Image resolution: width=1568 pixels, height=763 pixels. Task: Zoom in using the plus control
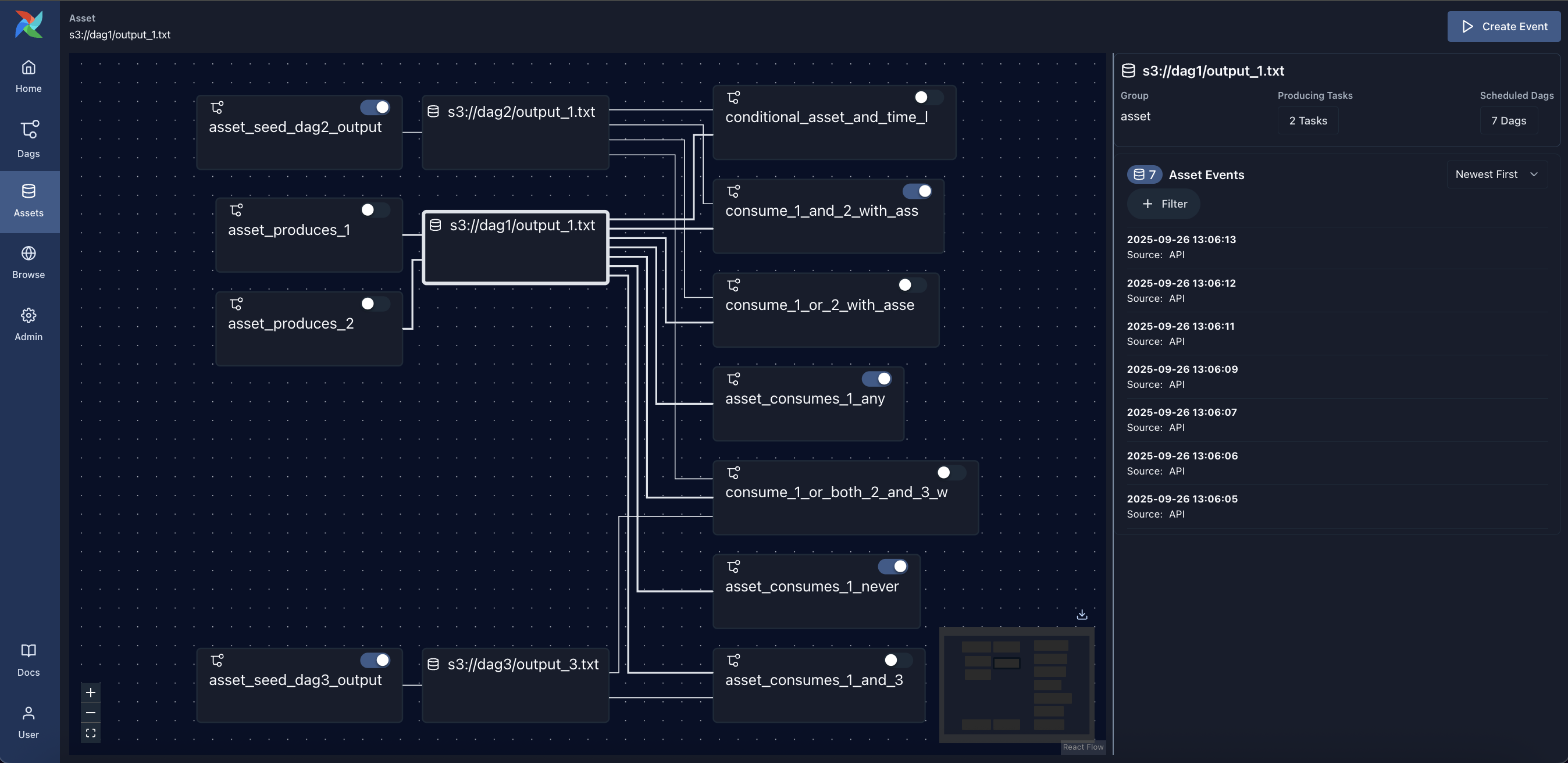pyautogui.click(x=91, y=693)
